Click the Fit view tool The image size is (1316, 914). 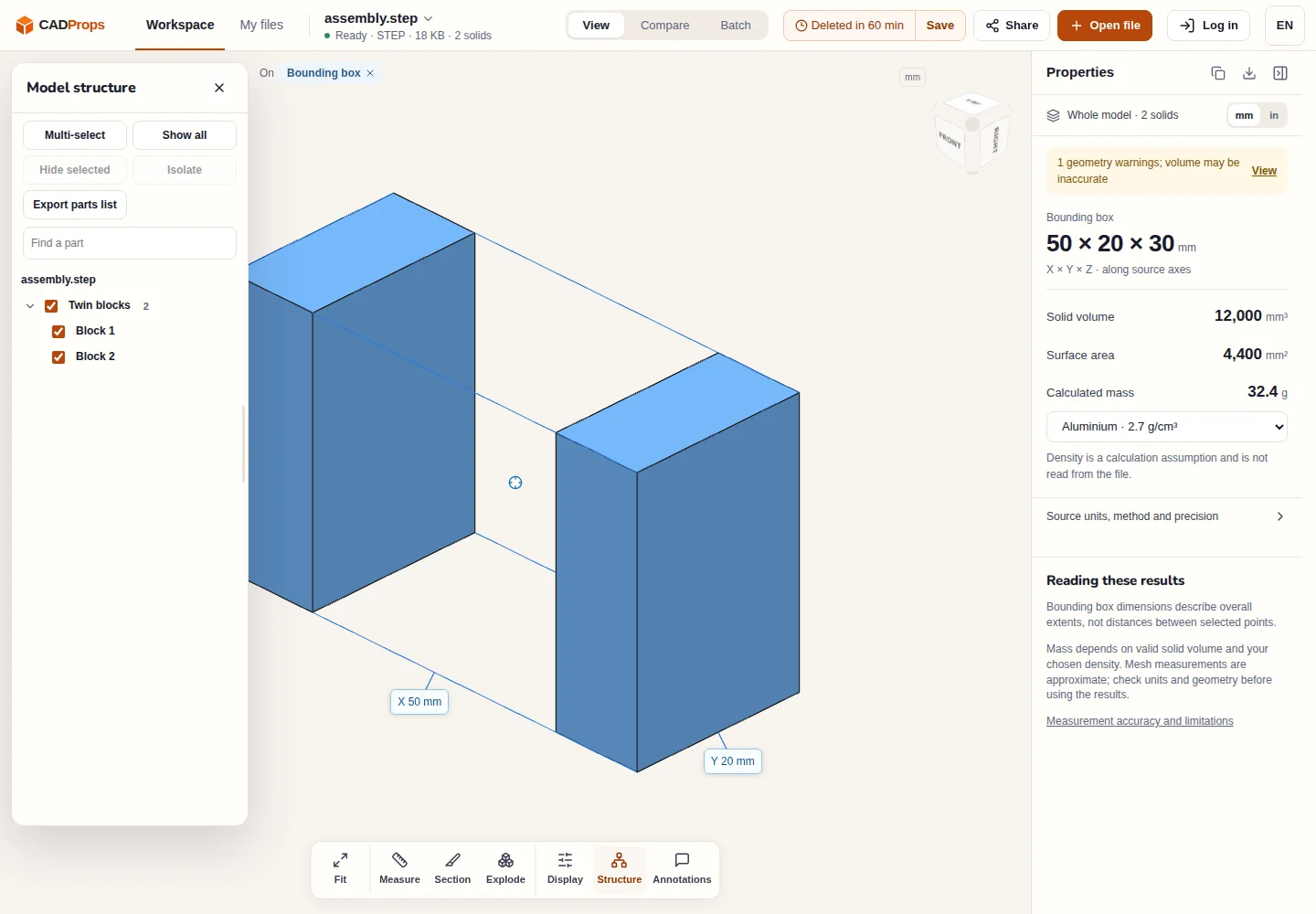[340, 868]
